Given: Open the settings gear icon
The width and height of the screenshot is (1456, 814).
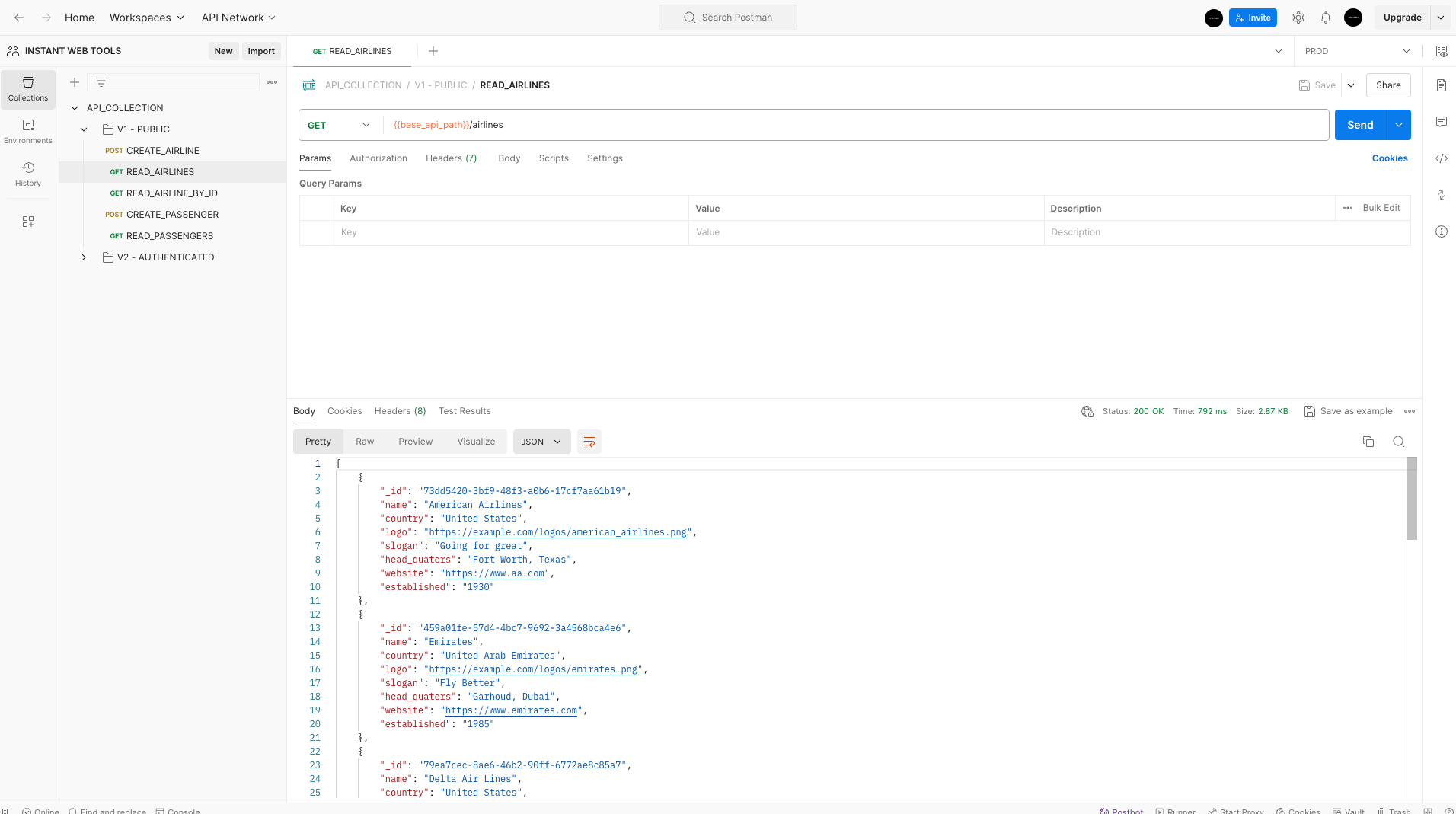Looking at the screenshot, I should tap(1298, 18).
